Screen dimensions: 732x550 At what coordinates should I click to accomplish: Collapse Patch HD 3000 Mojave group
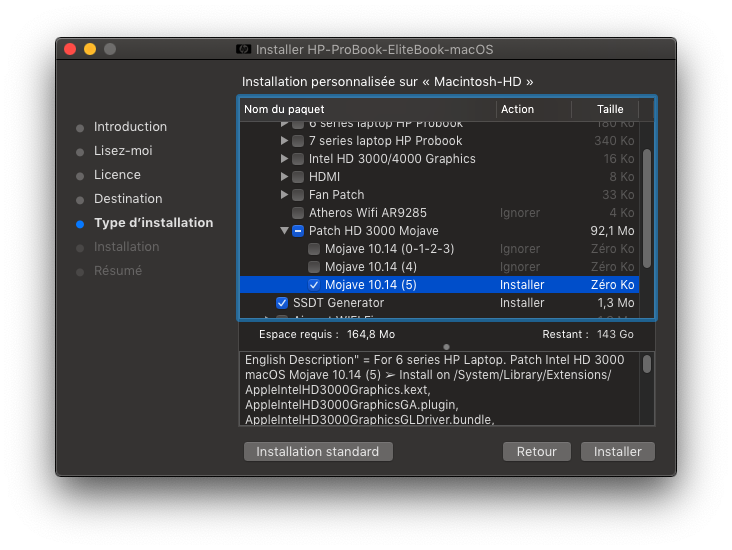[284, 231]
